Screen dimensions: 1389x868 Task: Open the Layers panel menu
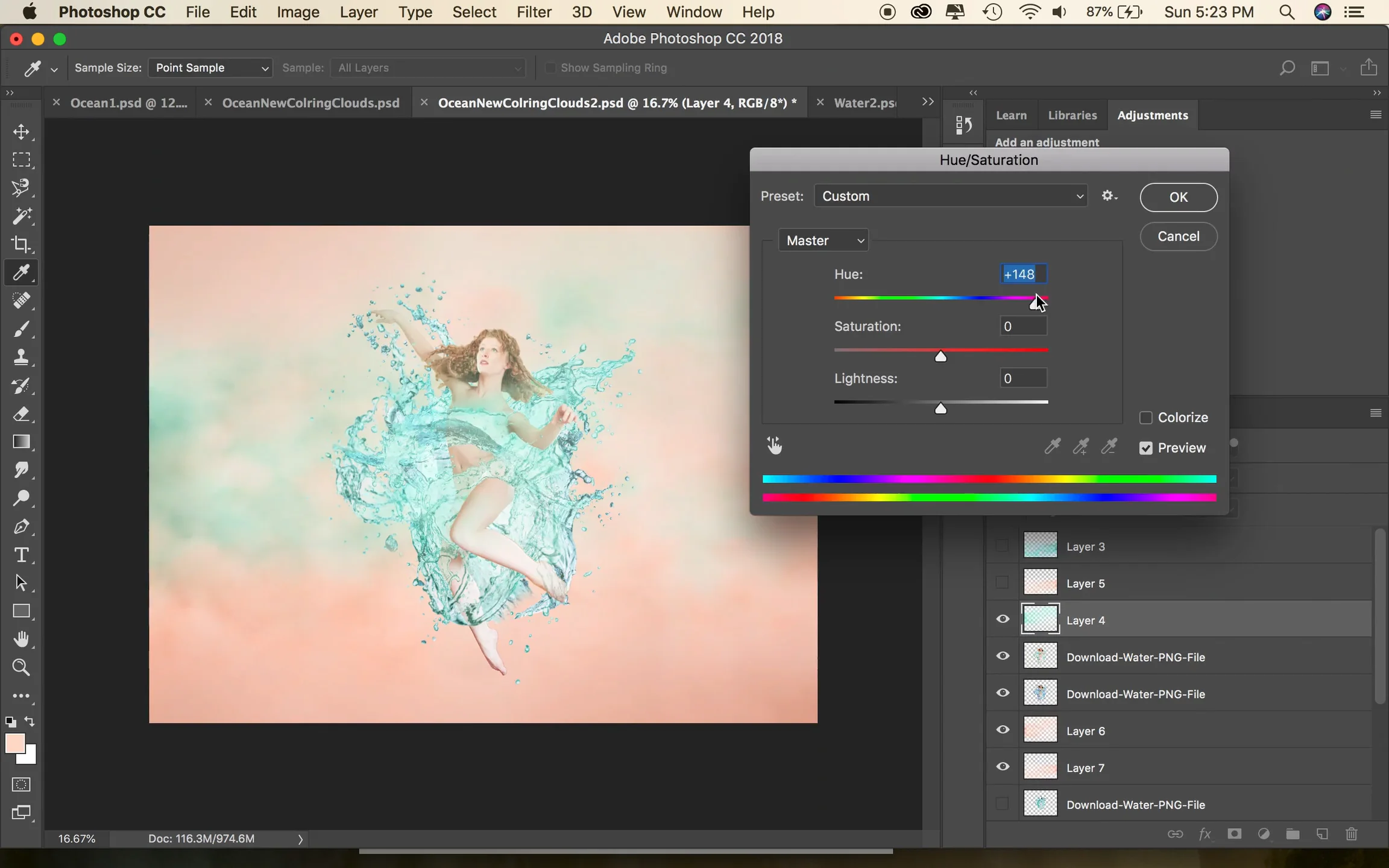(1375, 413)
